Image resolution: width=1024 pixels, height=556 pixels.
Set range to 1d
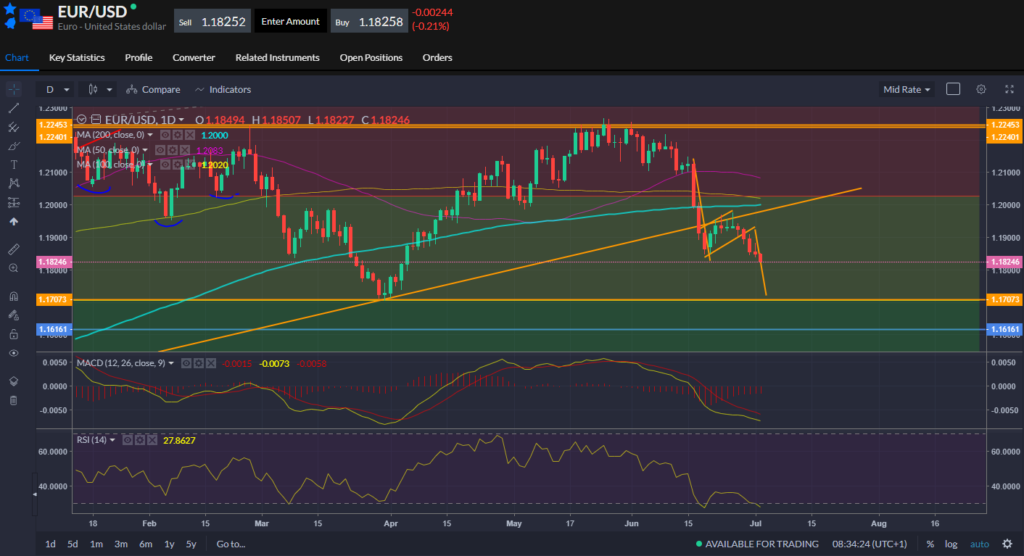50,544
